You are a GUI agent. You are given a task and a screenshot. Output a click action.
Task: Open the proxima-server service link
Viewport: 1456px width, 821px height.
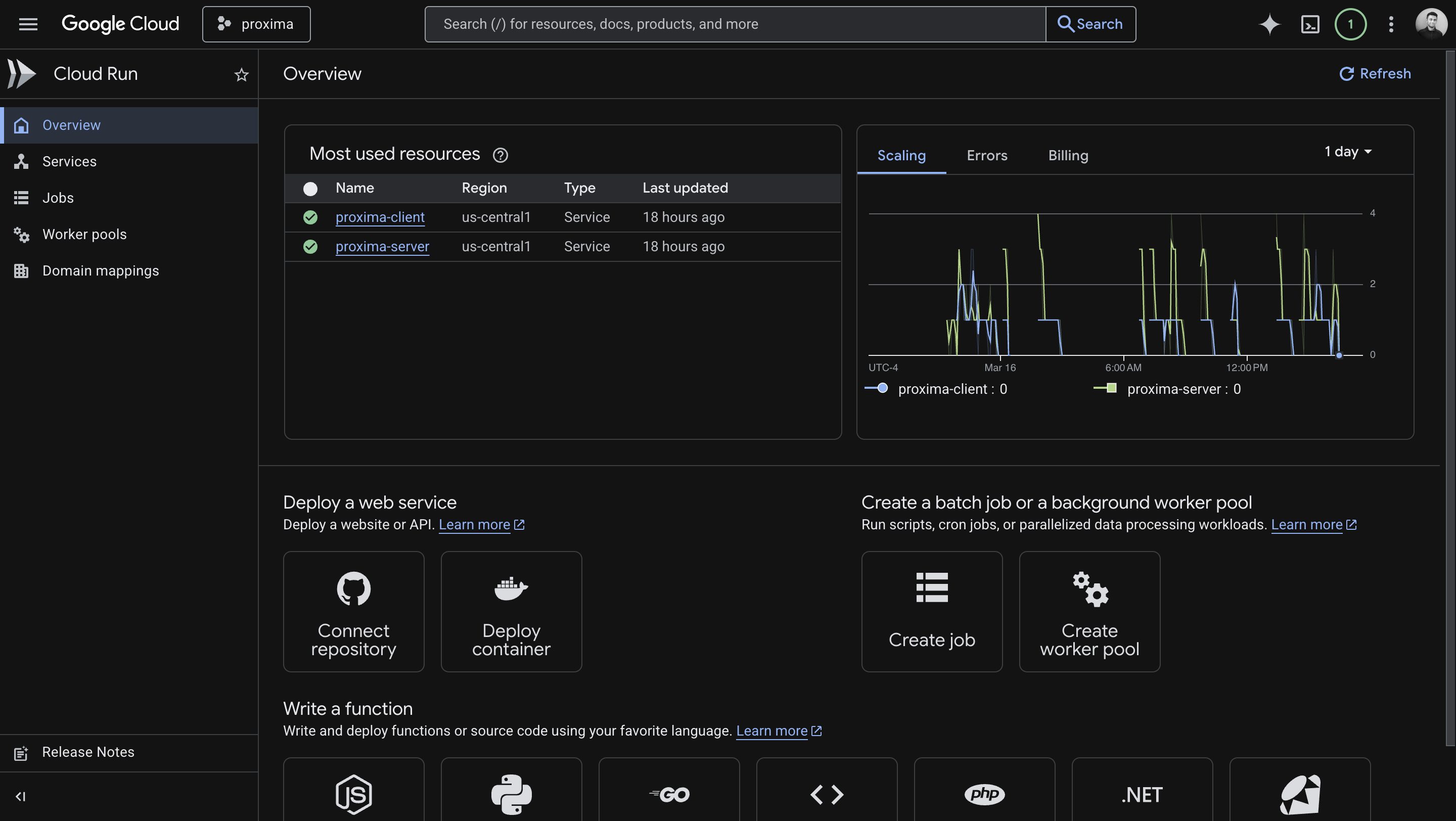tap(382, 246)
